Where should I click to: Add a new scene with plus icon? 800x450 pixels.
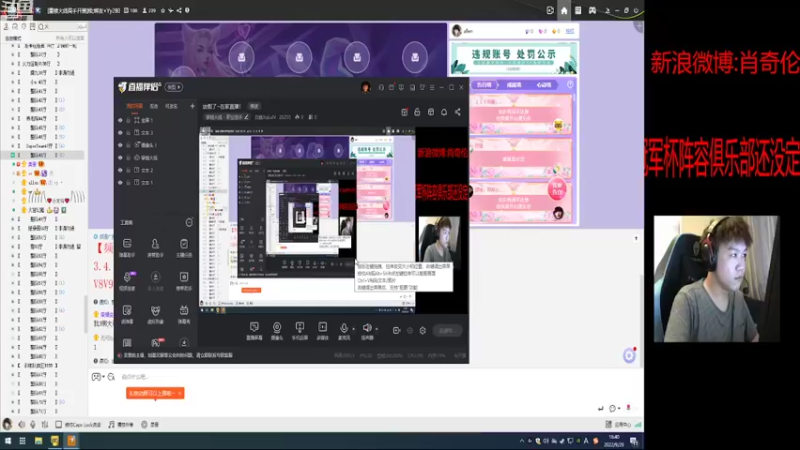tap(192, 106)
